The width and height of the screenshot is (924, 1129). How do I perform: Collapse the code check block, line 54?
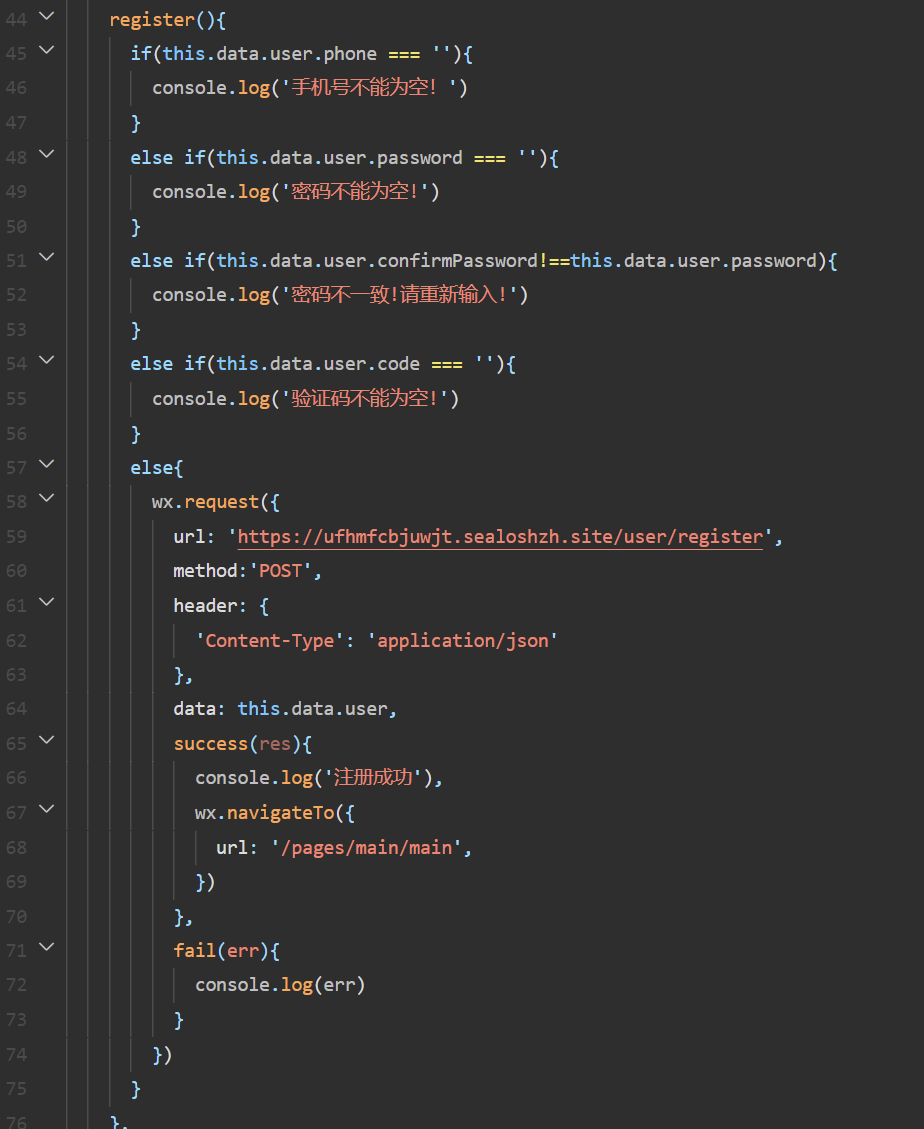[x=47, y=360]
